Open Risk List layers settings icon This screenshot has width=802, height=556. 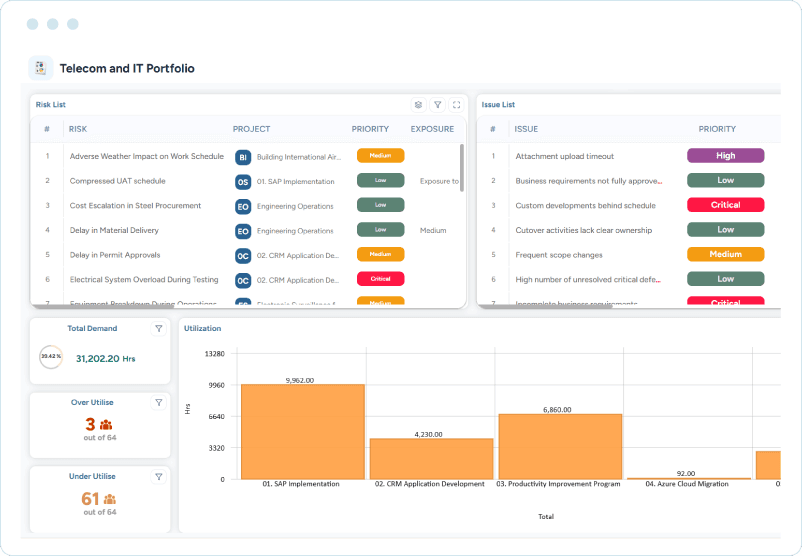[418, 105]
